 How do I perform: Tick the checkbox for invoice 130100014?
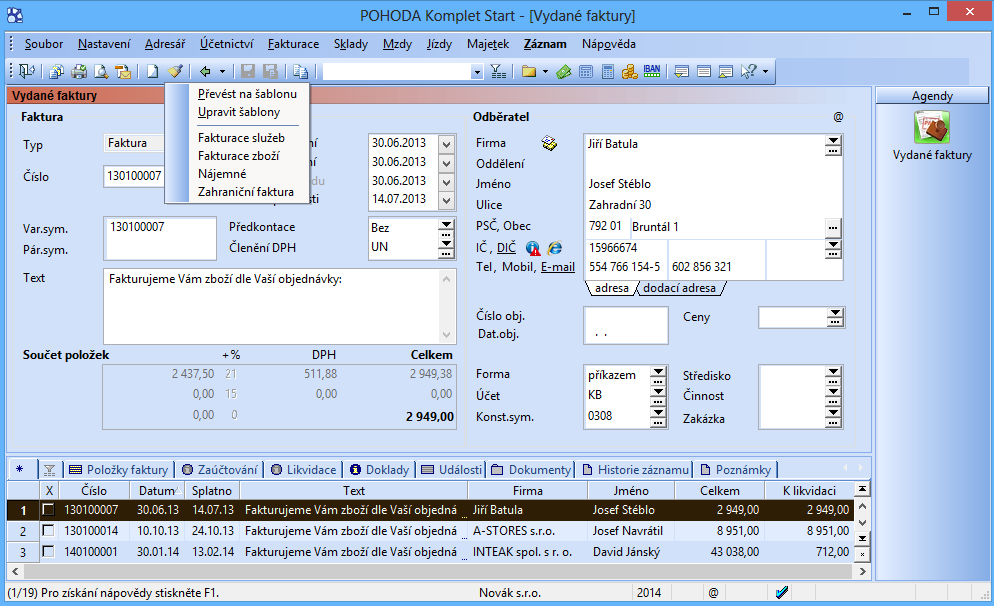[x=48, y=531]
